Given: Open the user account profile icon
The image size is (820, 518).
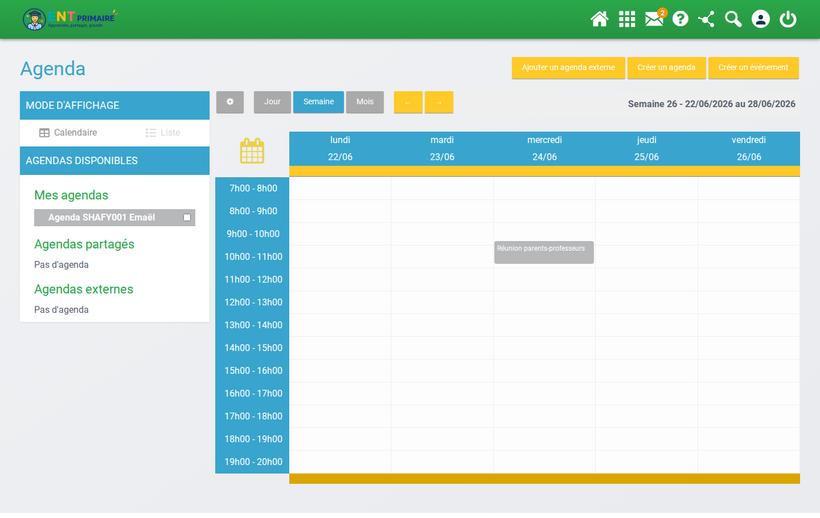Looking at the screenshot, I should point(760,19).
